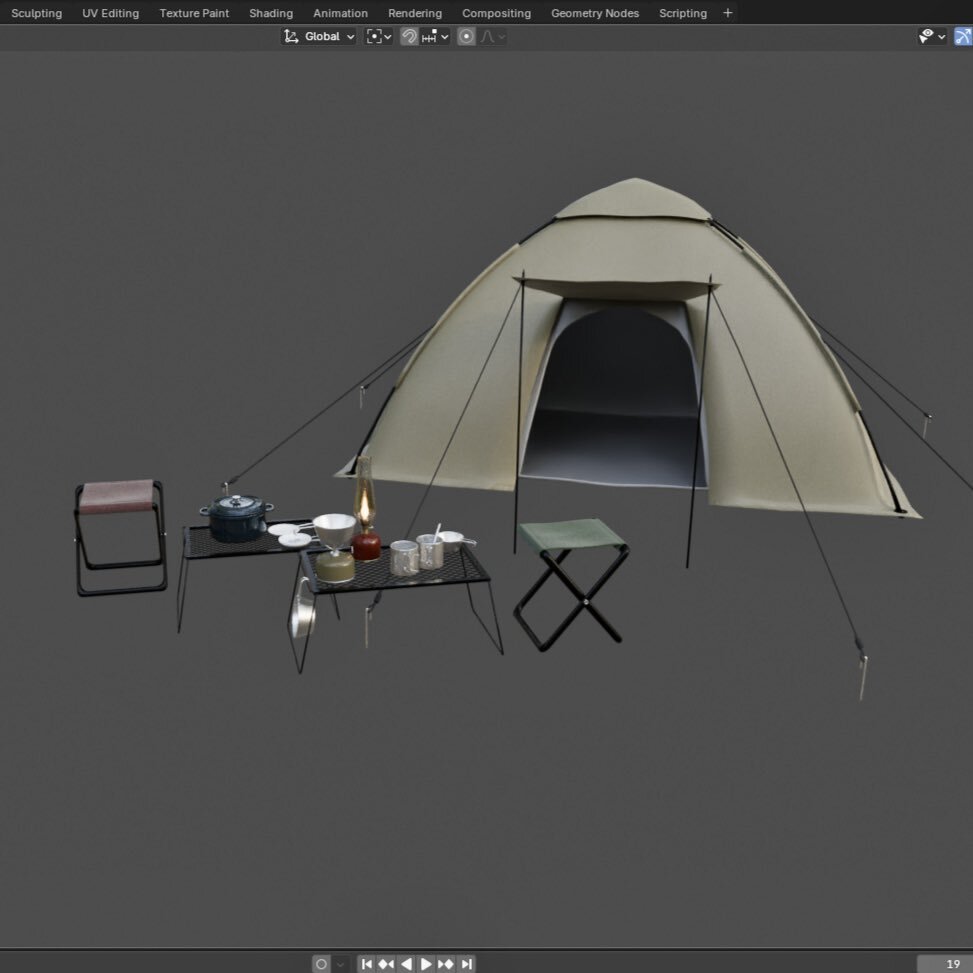This screenshot has height=973, width=973.
Task: Open the Shading workspace tab
Action: (x=271, y=13)
